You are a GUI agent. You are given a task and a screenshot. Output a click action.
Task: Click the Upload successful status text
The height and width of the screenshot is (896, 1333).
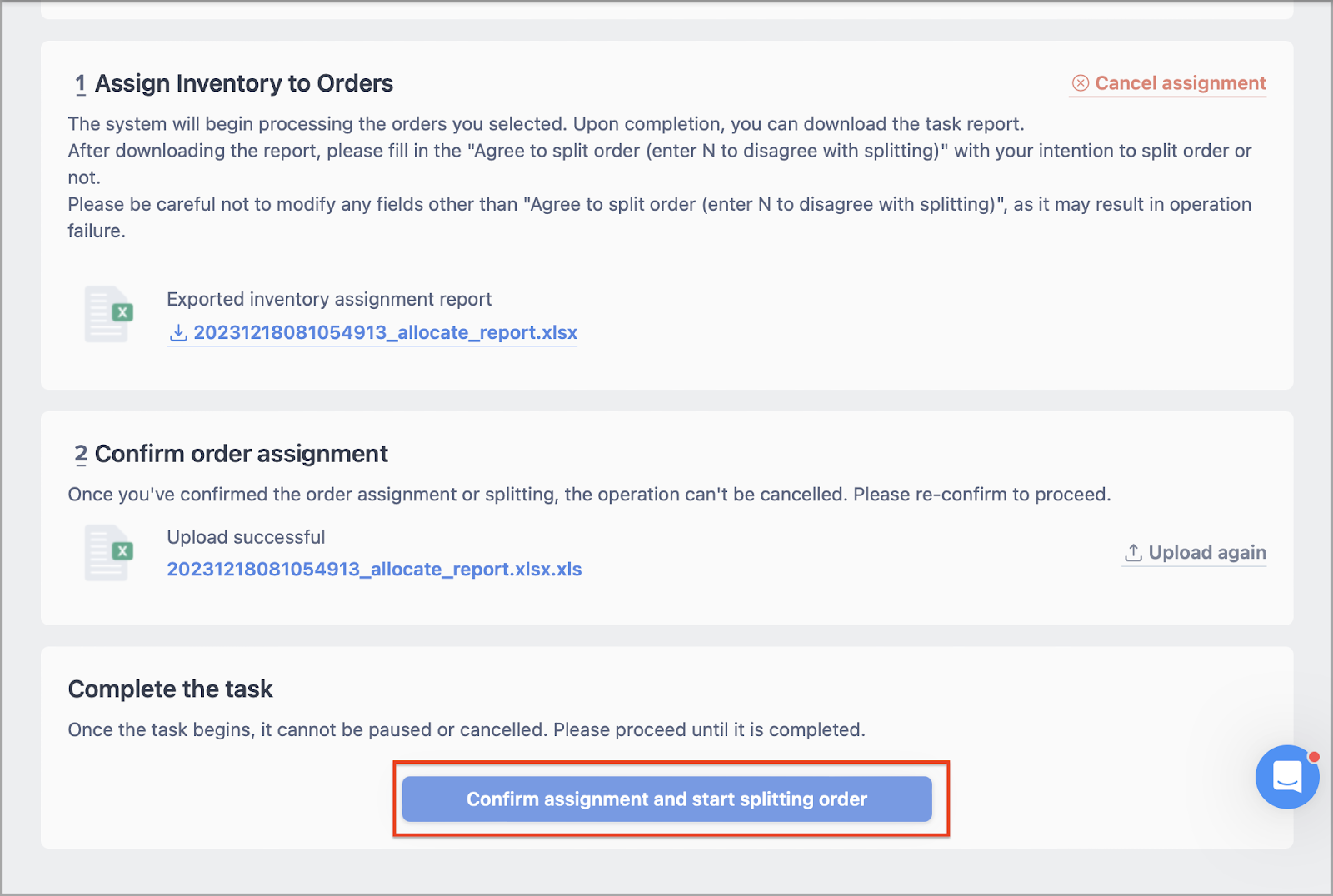point(246,537)
